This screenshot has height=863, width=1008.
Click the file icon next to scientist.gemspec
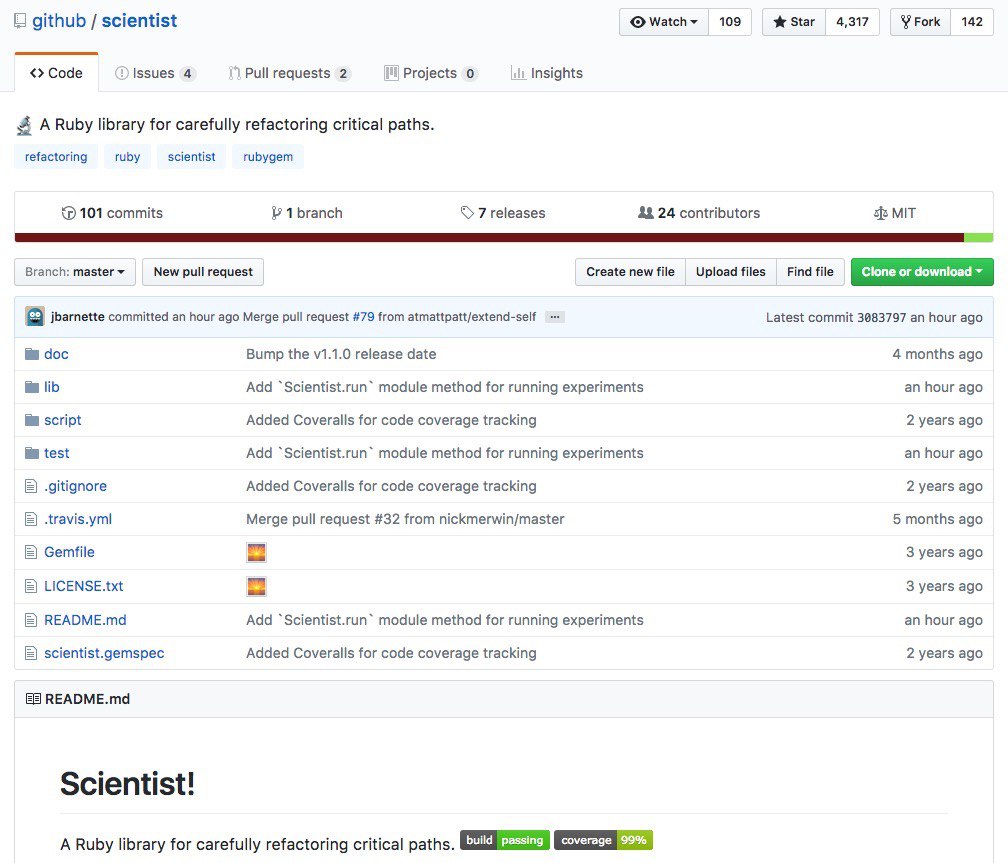[x=31, y=653]
